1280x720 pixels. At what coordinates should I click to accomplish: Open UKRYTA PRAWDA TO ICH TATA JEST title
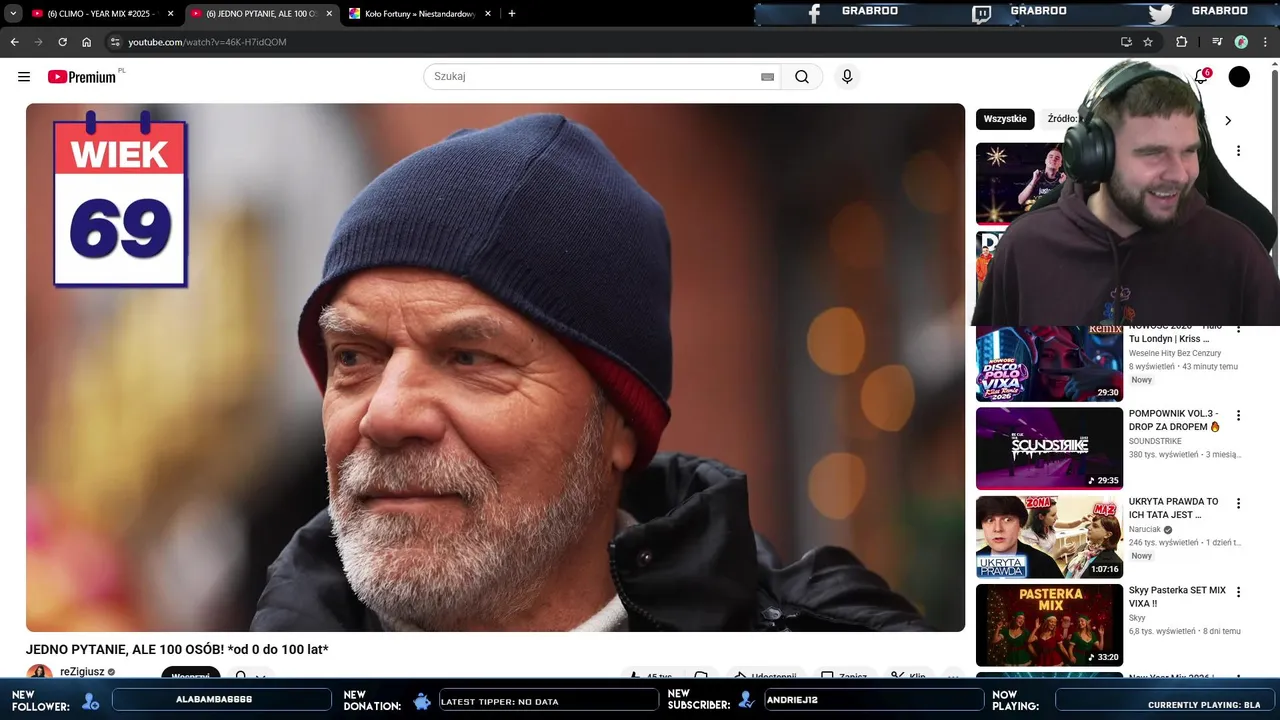(1174, 508)
